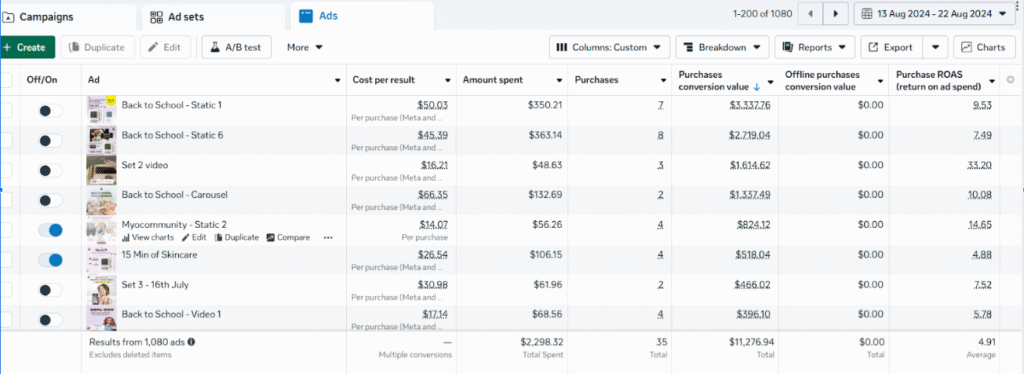Click the Back to School - Static 6 ad name
This screenshot has width=1024, height=374.
click(x=172, y=134)
